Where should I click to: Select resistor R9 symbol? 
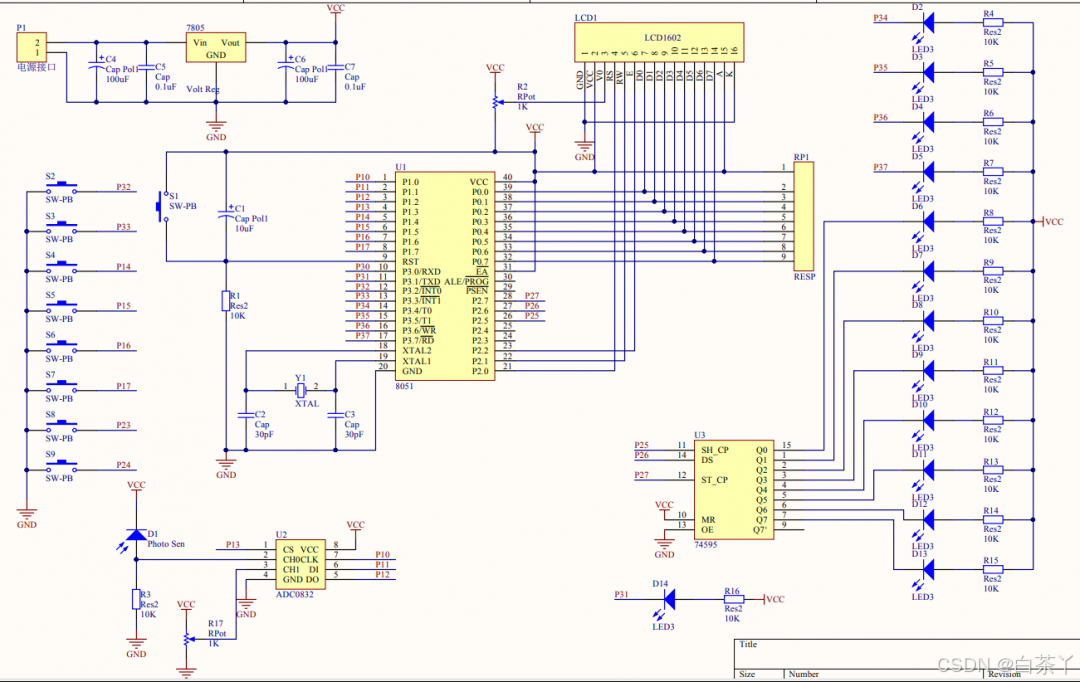click(x=993, y=271)
